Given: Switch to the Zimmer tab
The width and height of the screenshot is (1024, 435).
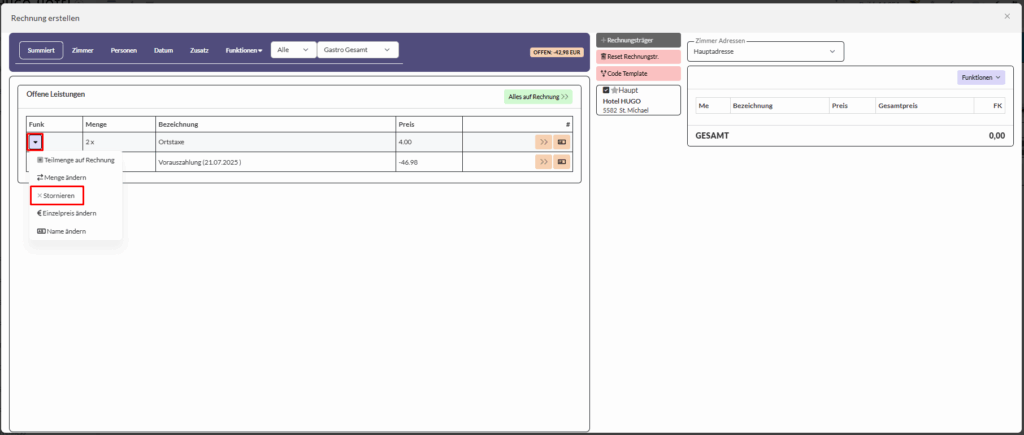Looking at the screenshot, I should pyautogui.click(x=82, y=50).
